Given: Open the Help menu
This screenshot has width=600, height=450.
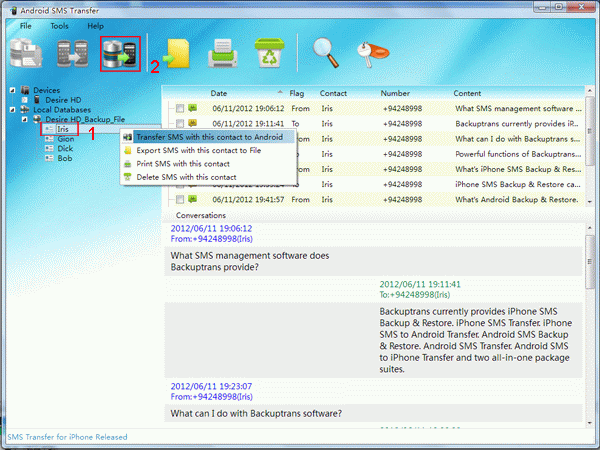Looking at the screenshot, I should click(x=95, y=26).
